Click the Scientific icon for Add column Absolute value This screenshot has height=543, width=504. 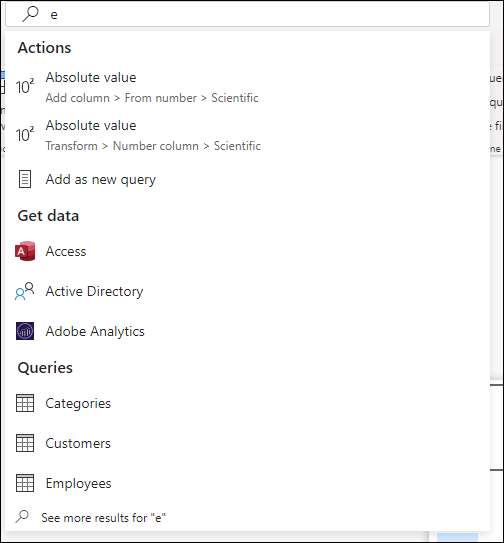(25, 87)
